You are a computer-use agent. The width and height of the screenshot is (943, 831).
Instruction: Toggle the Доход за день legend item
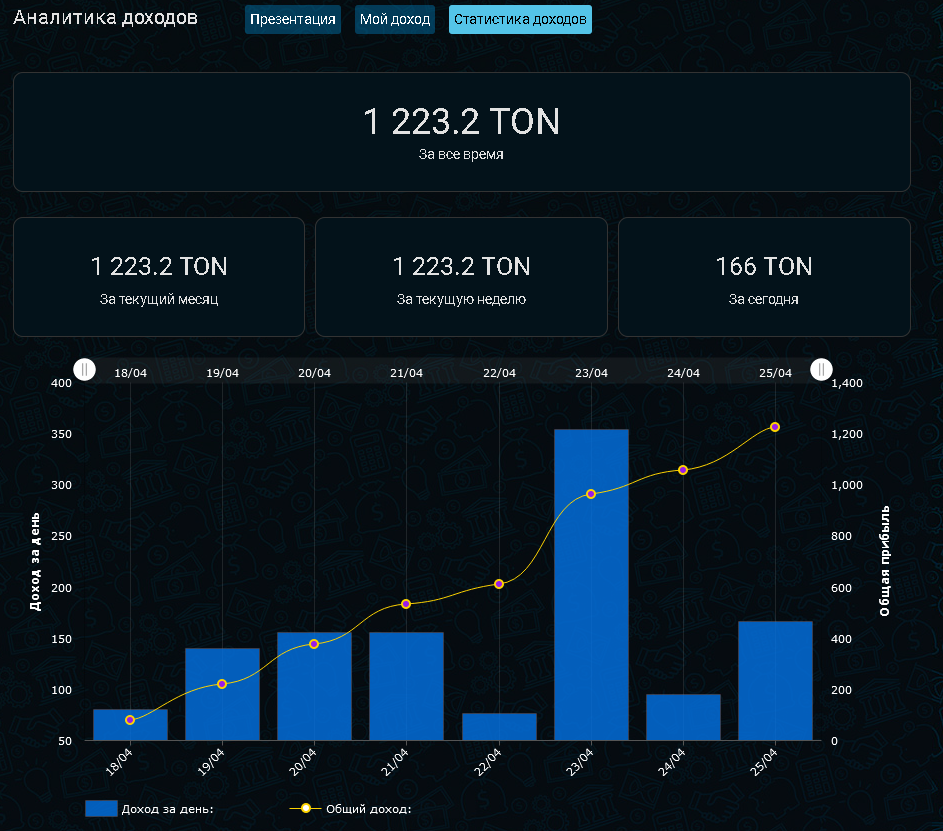click(x=150, y=809)
